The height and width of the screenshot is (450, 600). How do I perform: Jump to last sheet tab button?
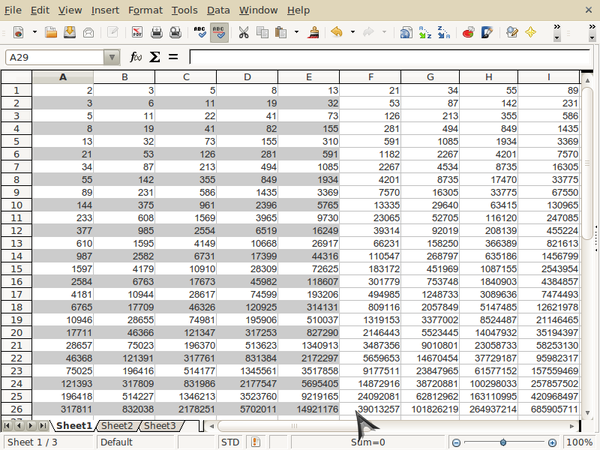(43, 426)
